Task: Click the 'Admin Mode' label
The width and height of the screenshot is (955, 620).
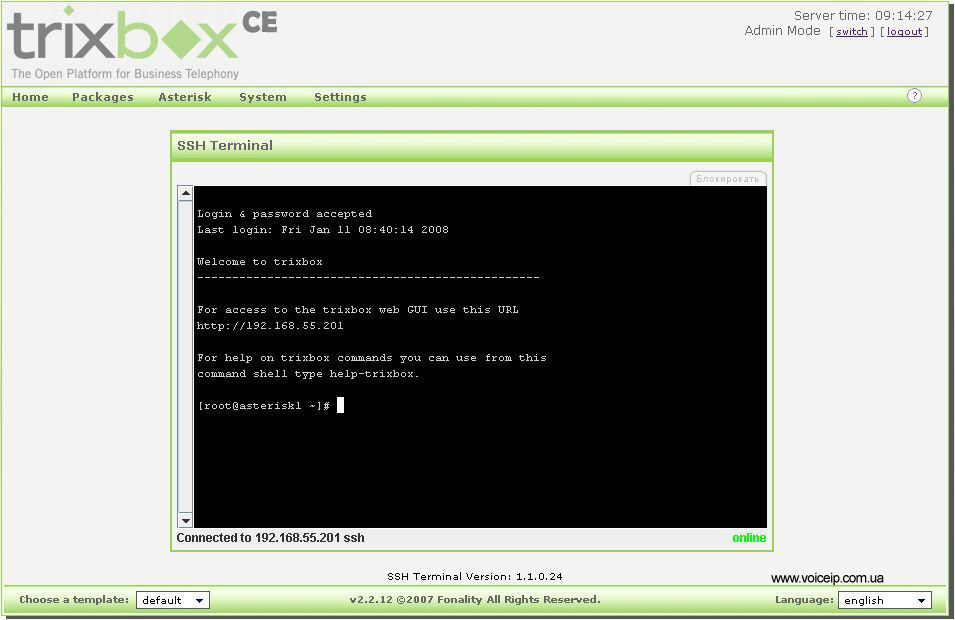Action: point(783,30)
